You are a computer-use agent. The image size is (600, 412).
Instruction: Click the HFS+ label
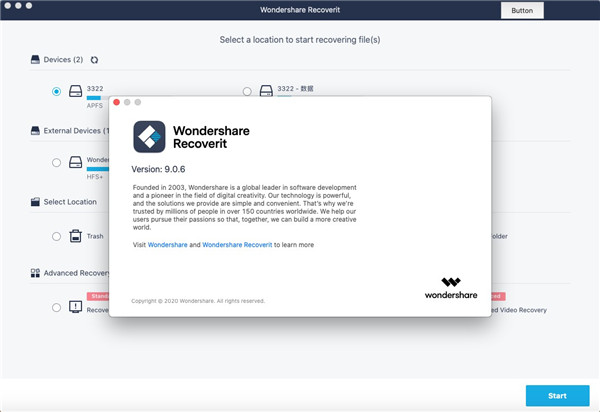point(95,177)
